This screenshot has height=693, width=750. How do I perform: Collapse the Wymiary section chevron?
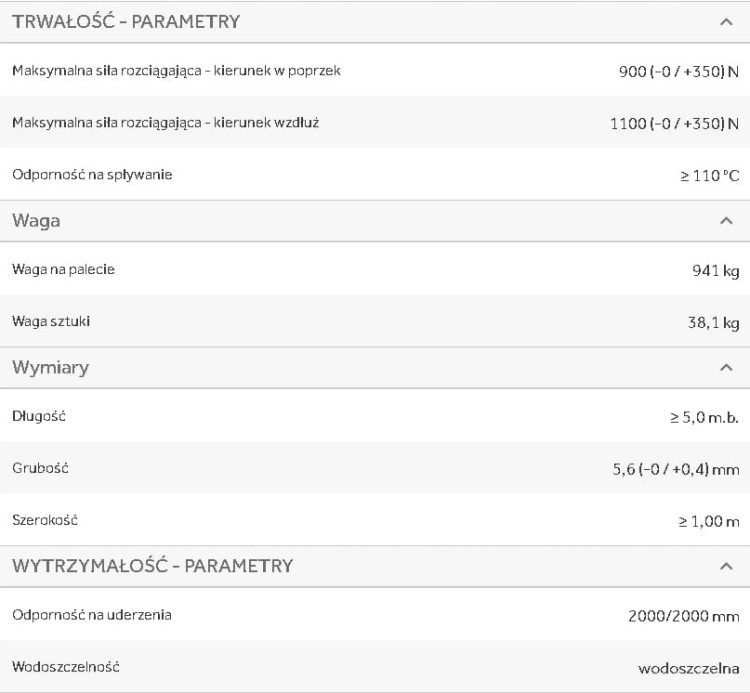tap(726, 368)
